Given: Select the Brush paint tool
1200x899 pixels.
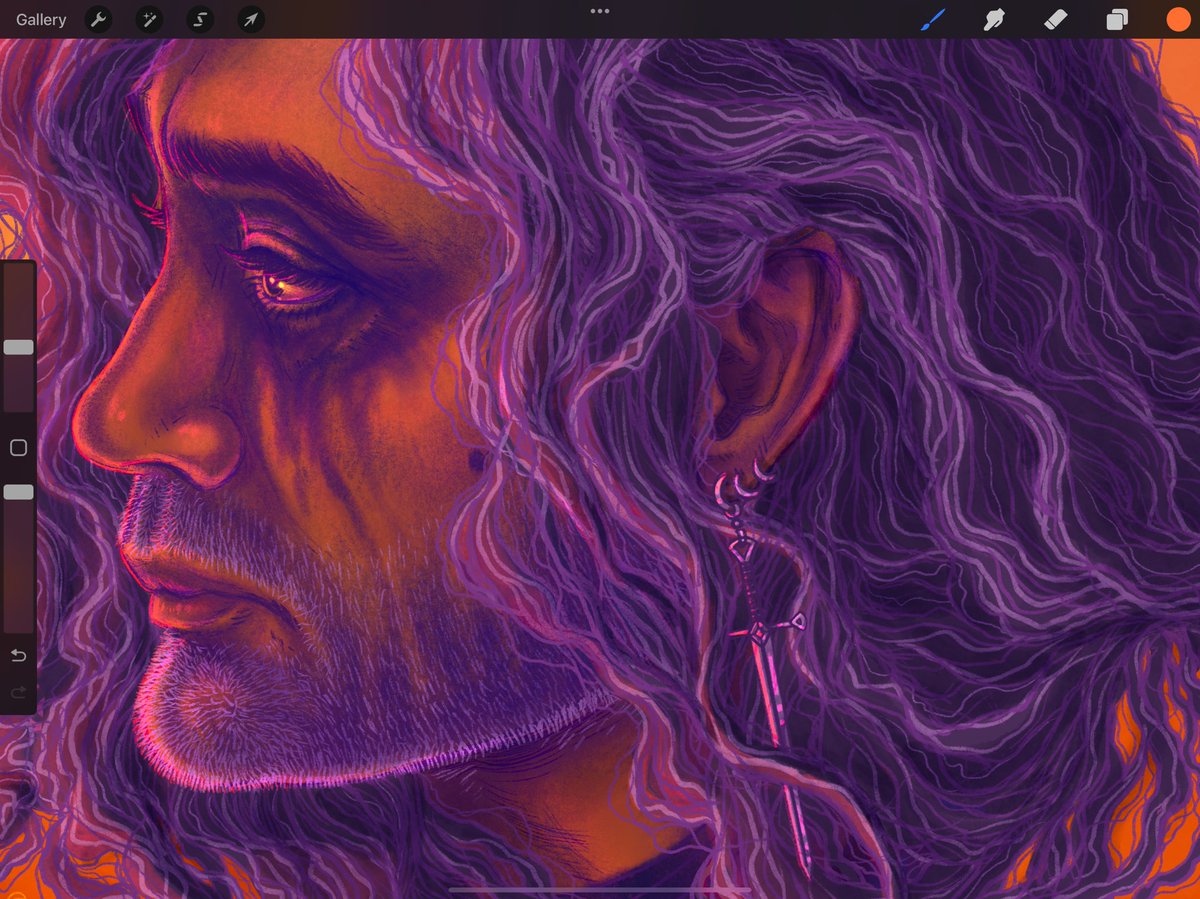Looking at the screenshot, I should pyautogui.click(x=933, y=19).
